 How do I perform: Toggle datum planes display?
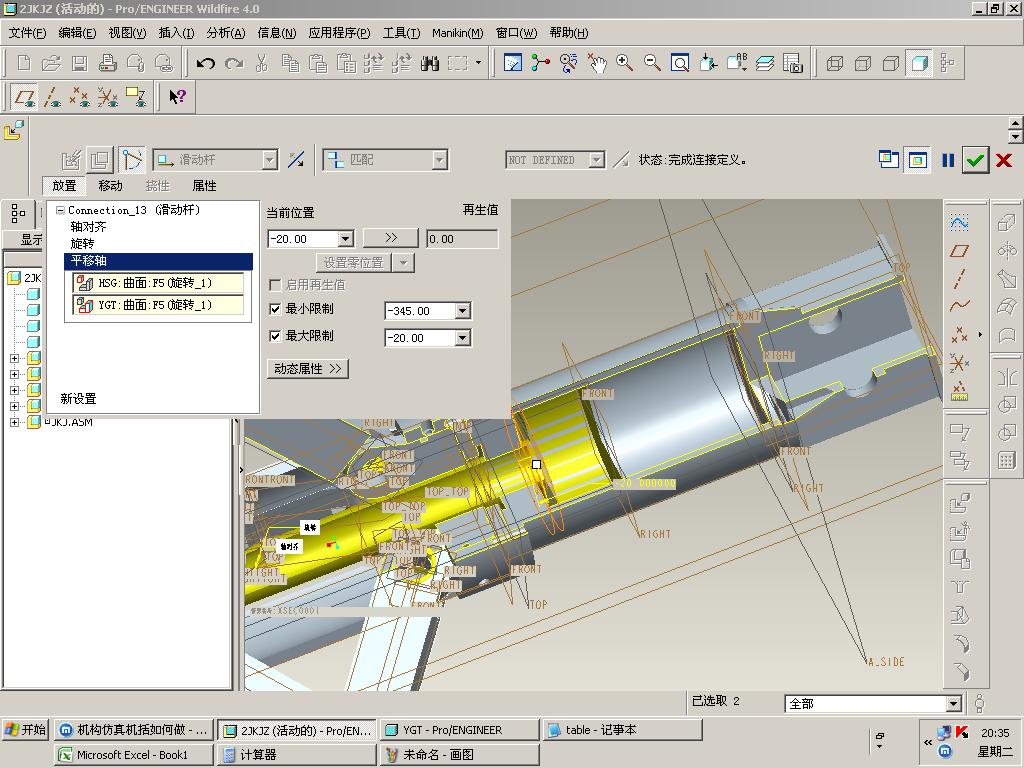[x=24, y=97]
